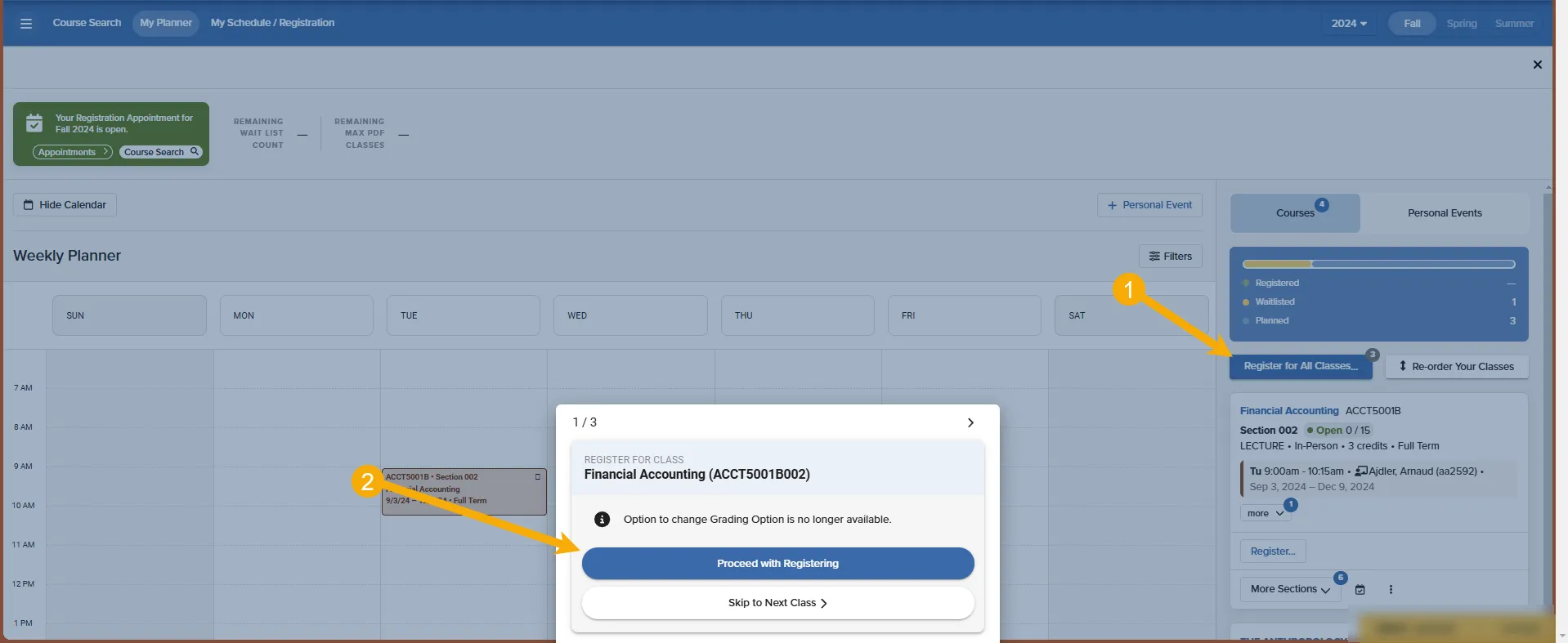This screenshot has width=1568, height=643.
Task: Close the banner with the X icon
Action: (x=1537, y=65)
